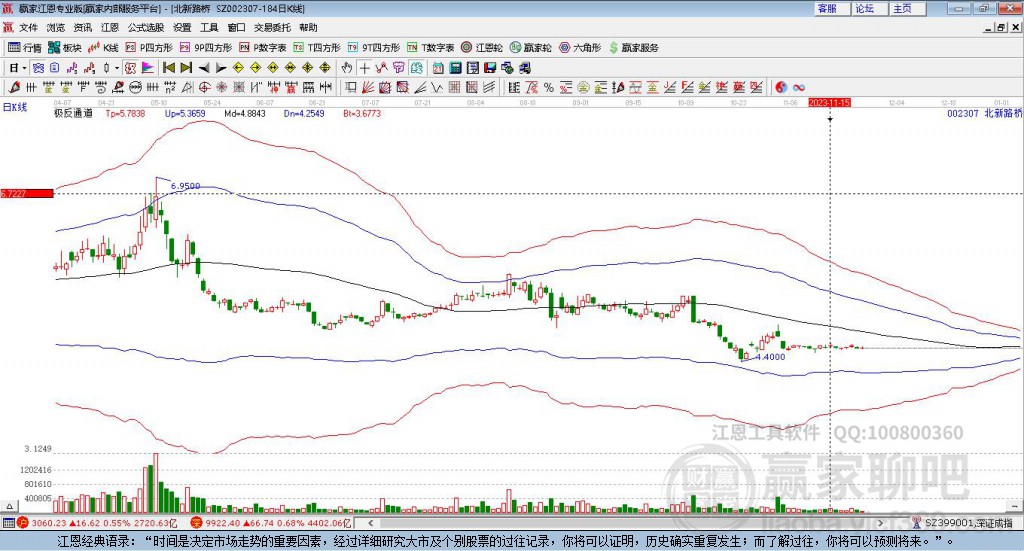Open the P数字表 tool
Viewport: 1024px width, 551px height.
point(263,48)
